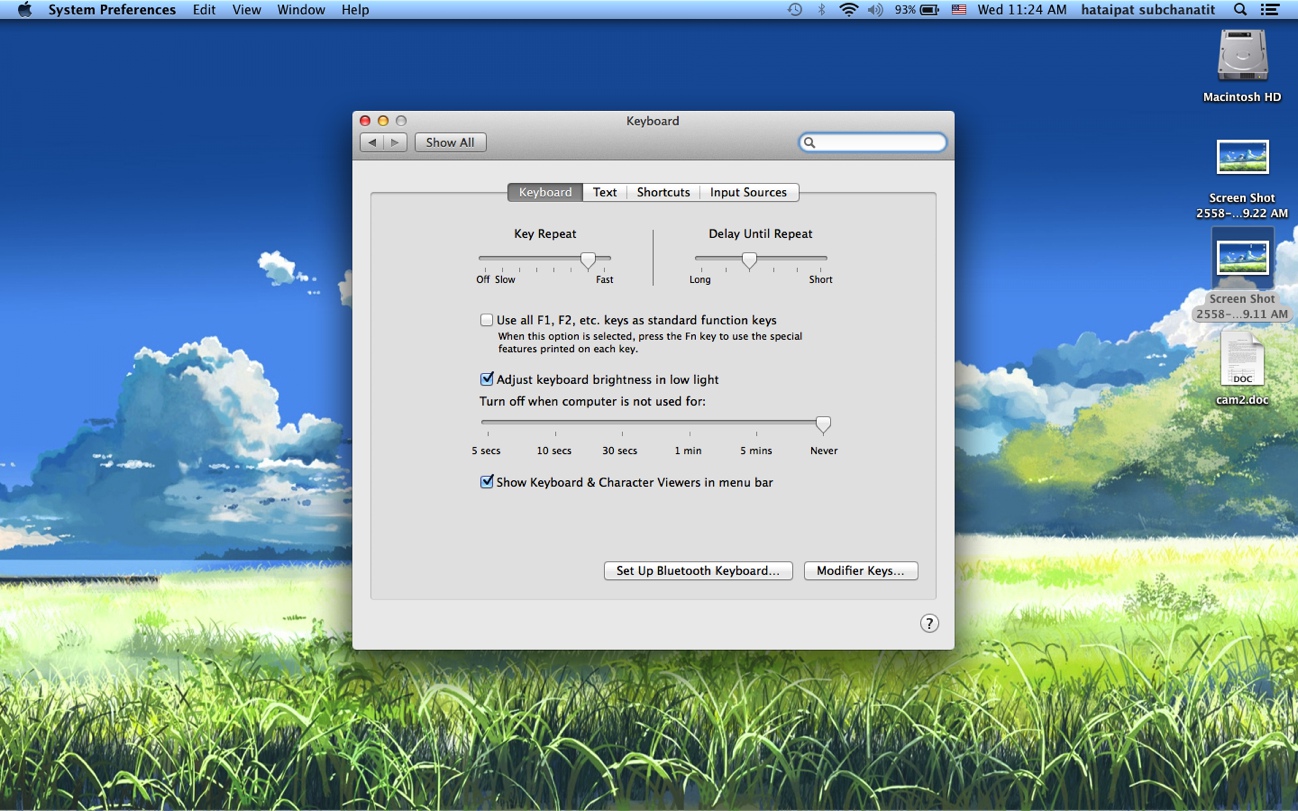Open the Apple menu icon
The image size is (1298, 811).
tap(25, 10)
